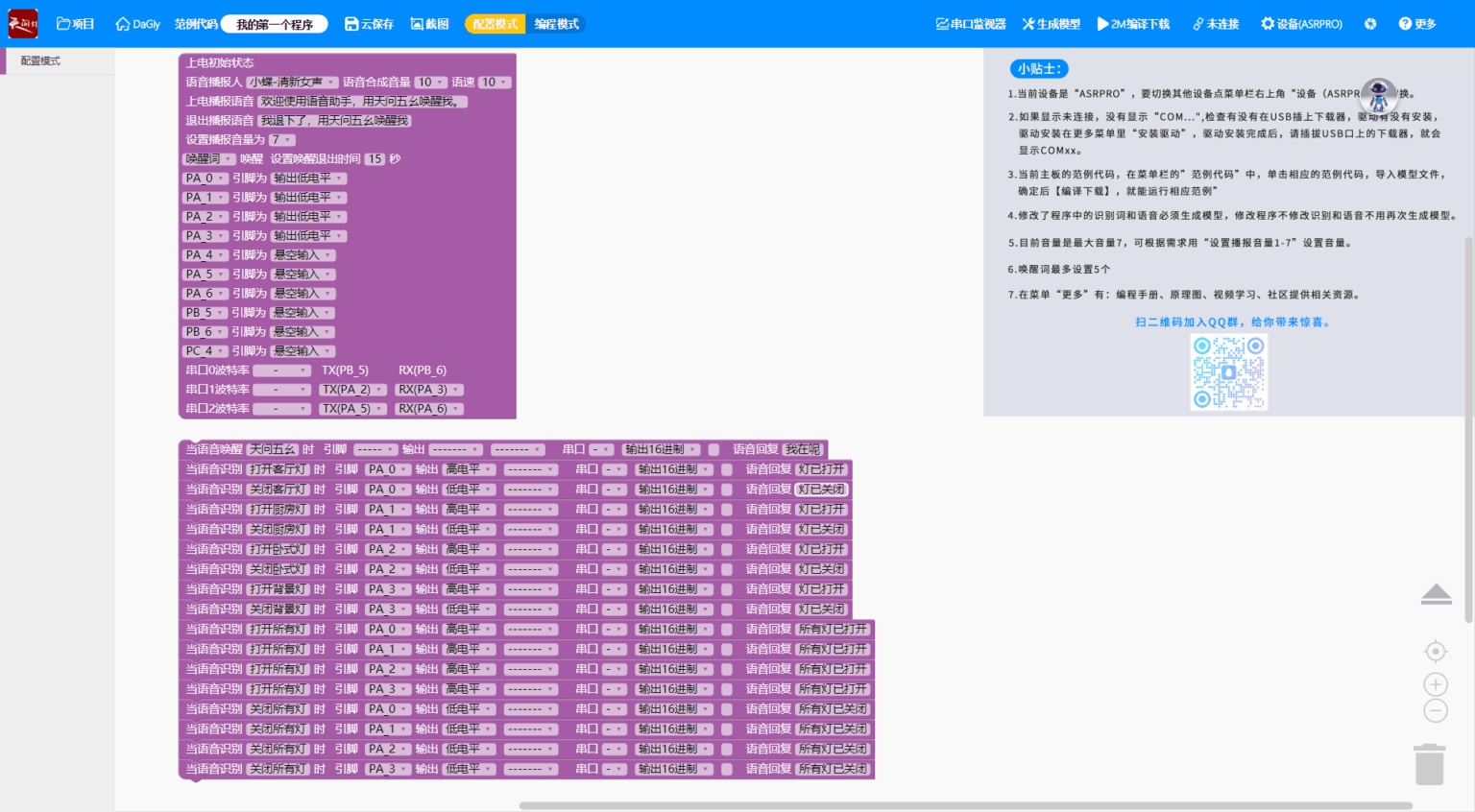The image size is (1475, 812).
Task: Click the 设备(ASRPRO) device button
Action: coord(1301,24)
